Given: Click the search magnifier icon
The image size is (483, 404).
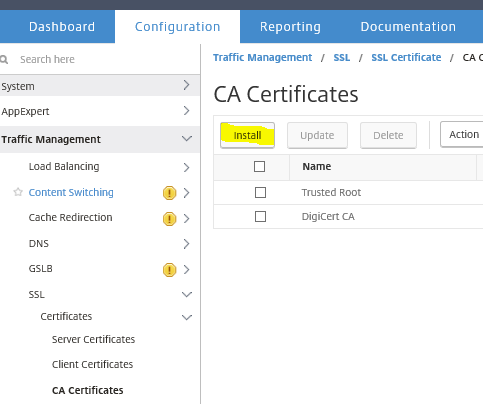Looking at the screenshot, I should click(x=4, y=60).
